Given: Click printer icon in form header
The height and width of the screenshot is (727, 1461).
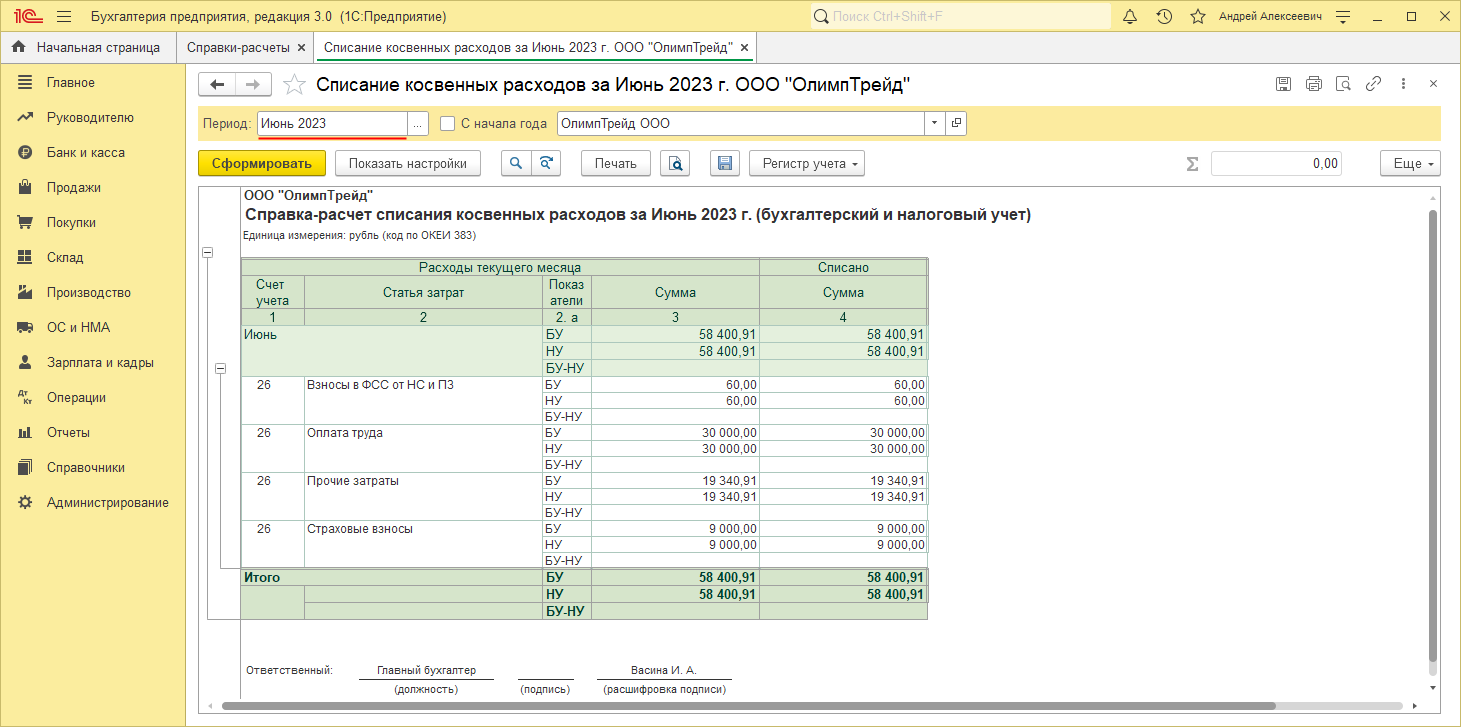Looking at the screenshot, I should click(1314, 85).
